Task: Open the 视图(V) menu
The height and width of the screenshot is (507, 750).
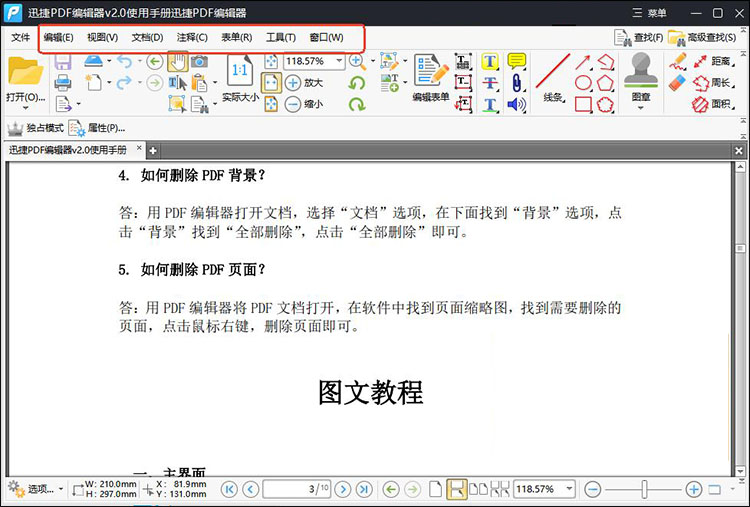Action: point(102,37)
